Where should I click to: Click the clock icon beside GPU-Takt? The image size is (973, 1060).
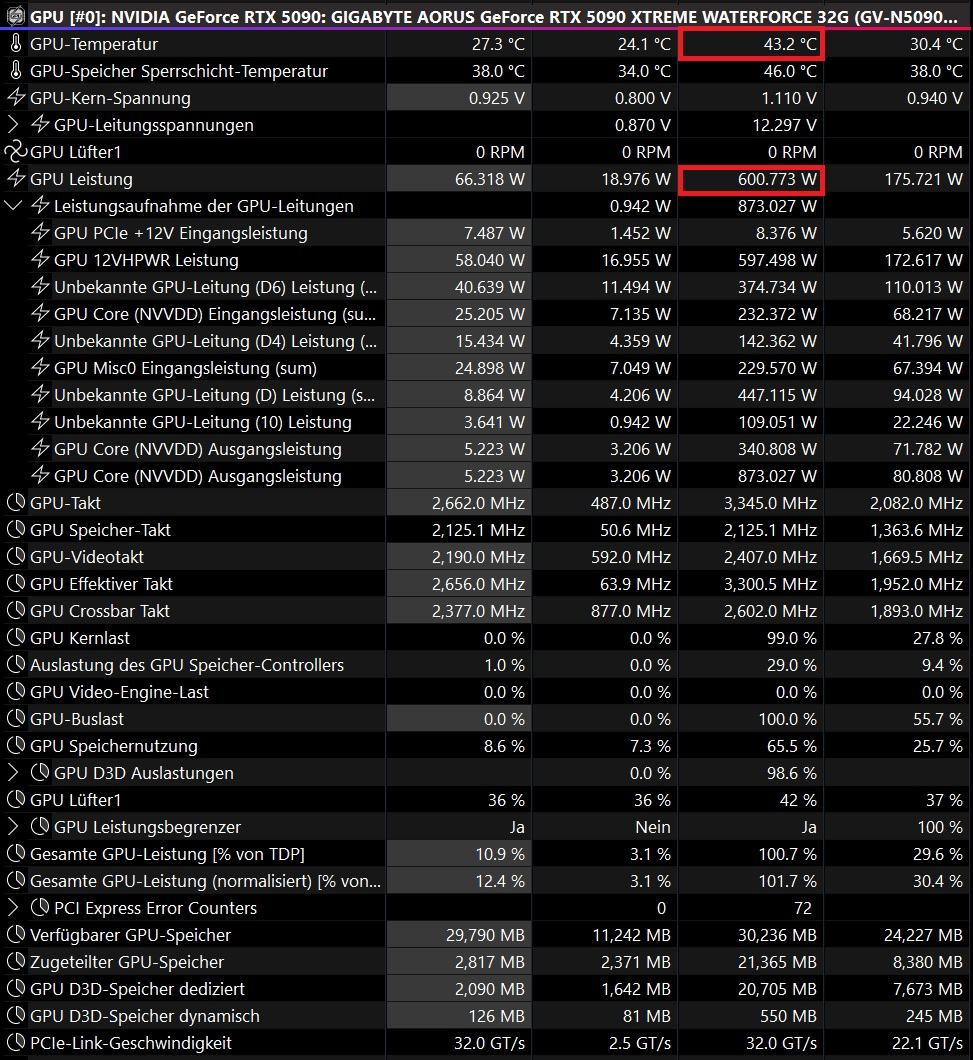click(x=16, y=502)
